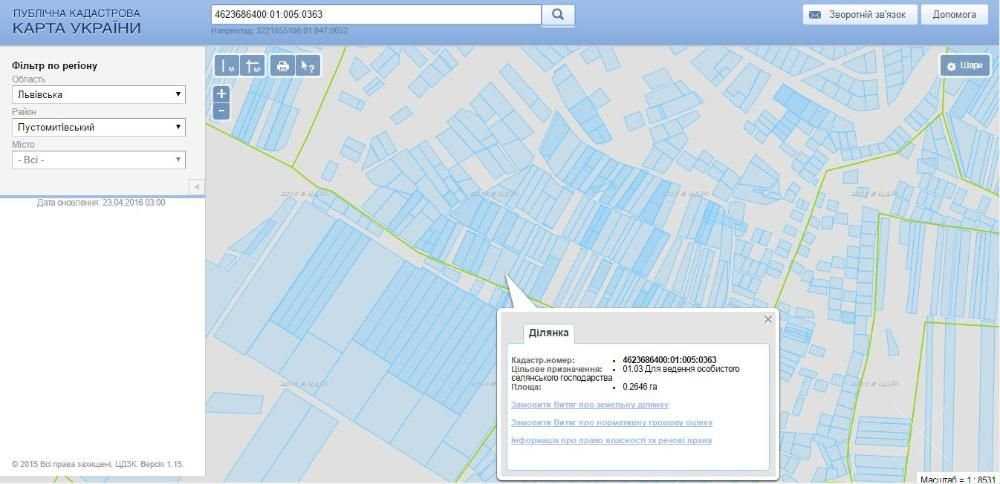1000x484 pixels.
Task: Close the Ділянка info popup
Action: (x=768, y=319)
